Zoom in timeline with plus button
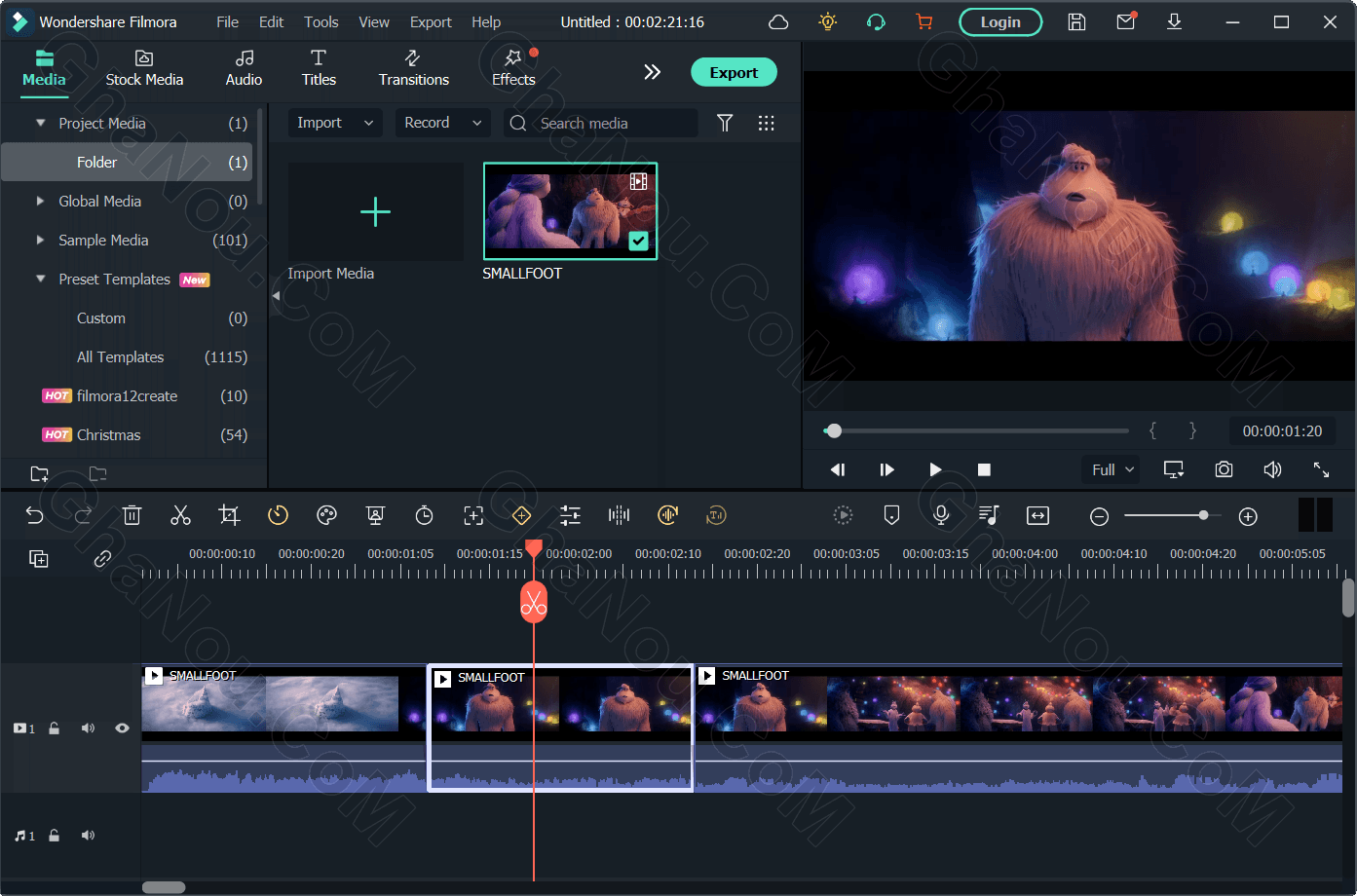Viewport: 1357px width, 896px height. tap(1248, 516)
